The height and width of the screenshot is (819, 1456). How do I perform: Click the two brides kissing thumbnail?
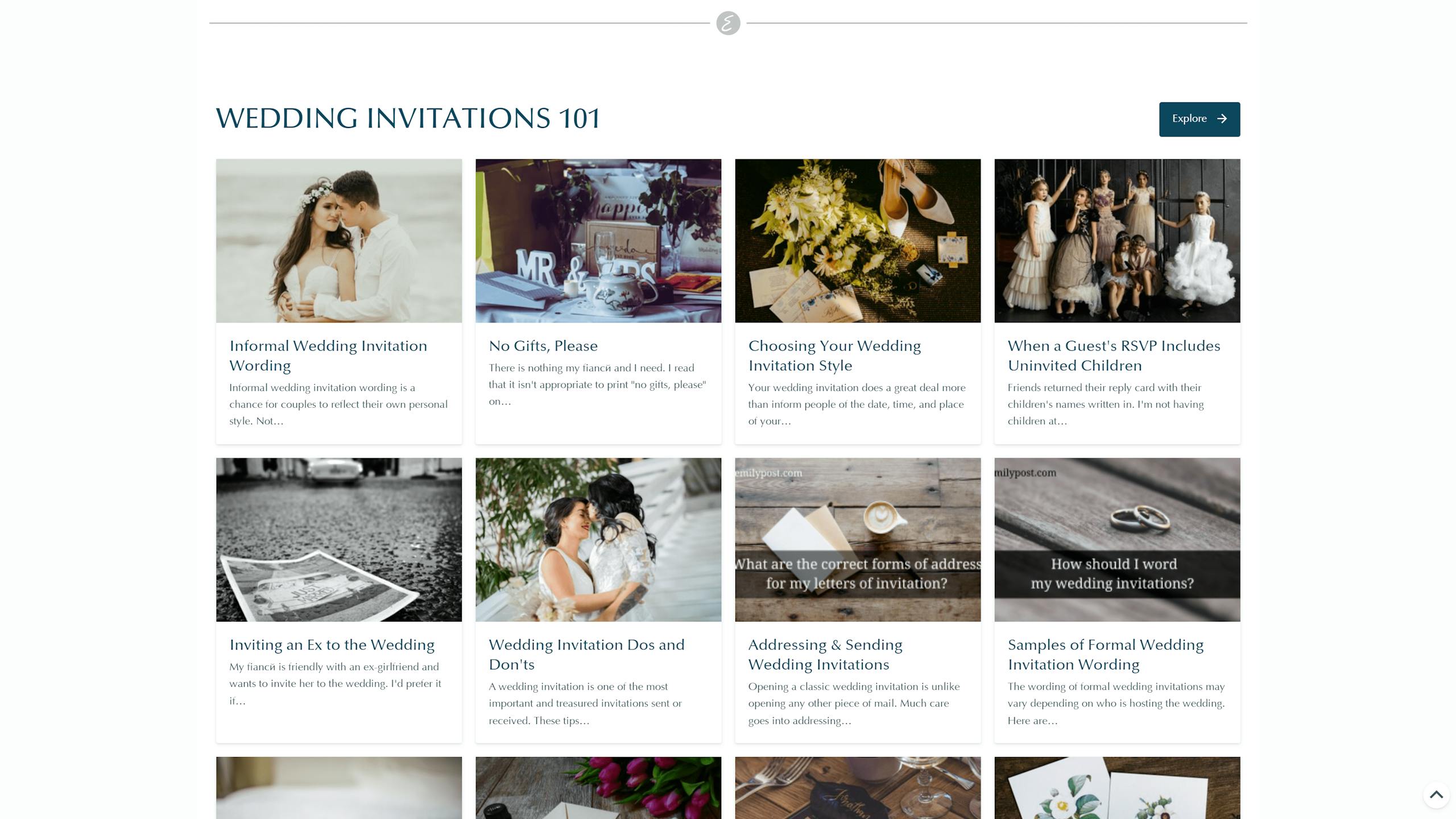pyautogui.click(x=598, y=540)
